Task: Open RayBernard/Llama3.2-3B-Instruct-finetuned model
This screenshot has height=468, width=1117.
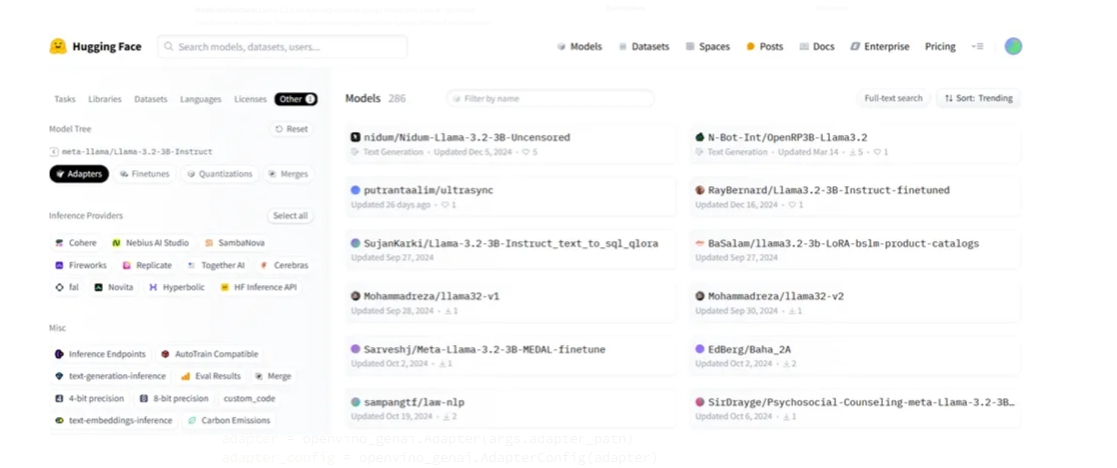Action: pos(855,197)
